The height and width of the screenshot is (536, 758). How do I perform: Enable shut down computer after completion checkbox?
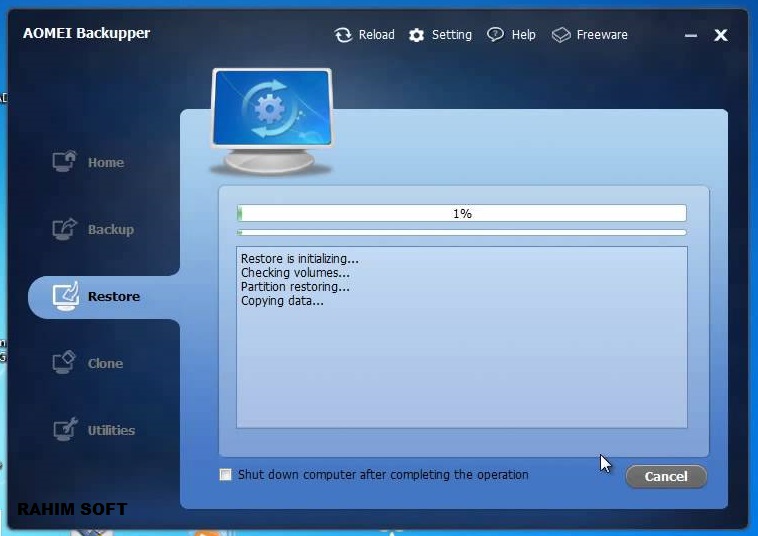225,475
